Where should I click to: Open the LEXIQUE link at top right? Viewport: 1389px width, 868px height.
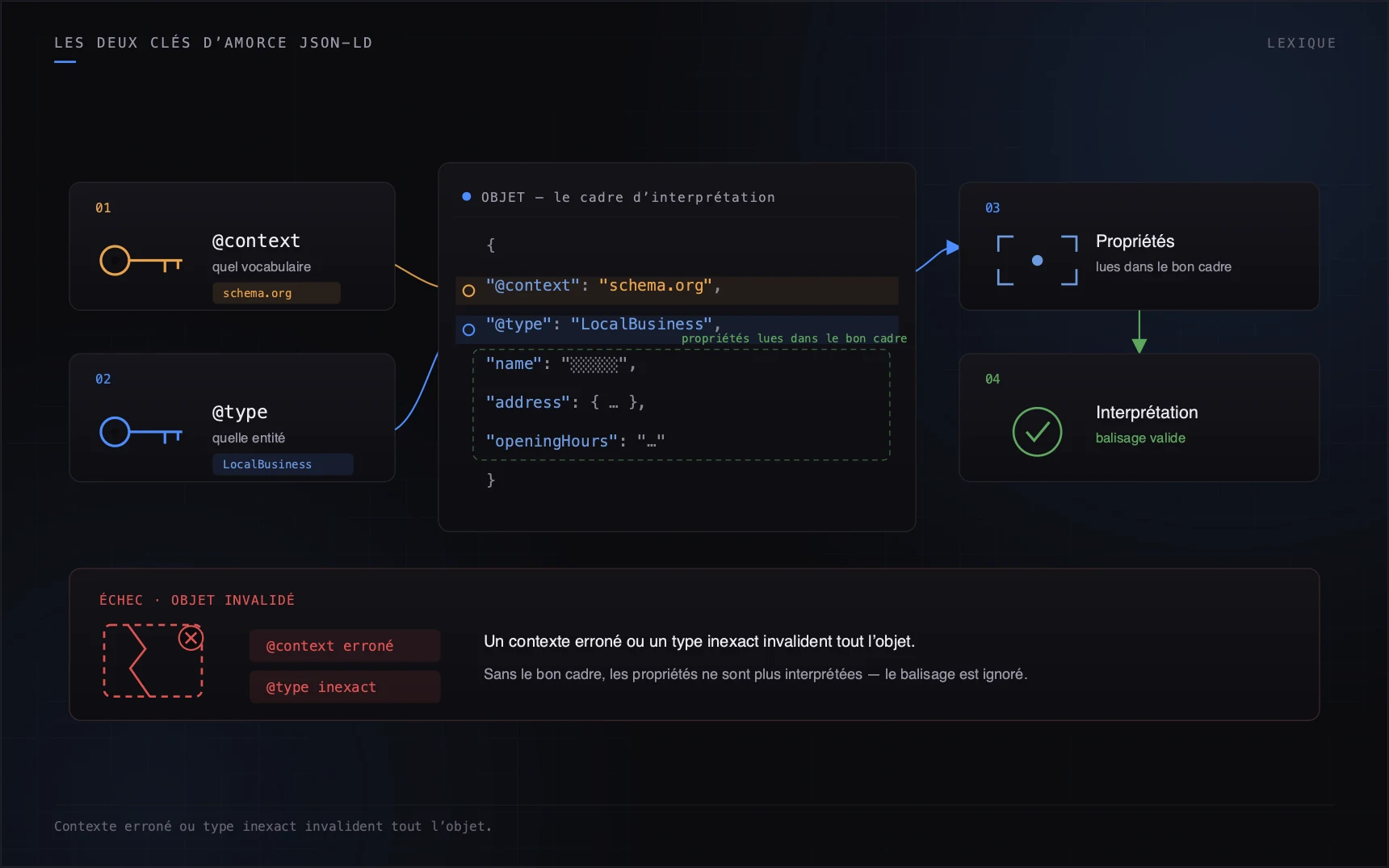click(1301, 43)
